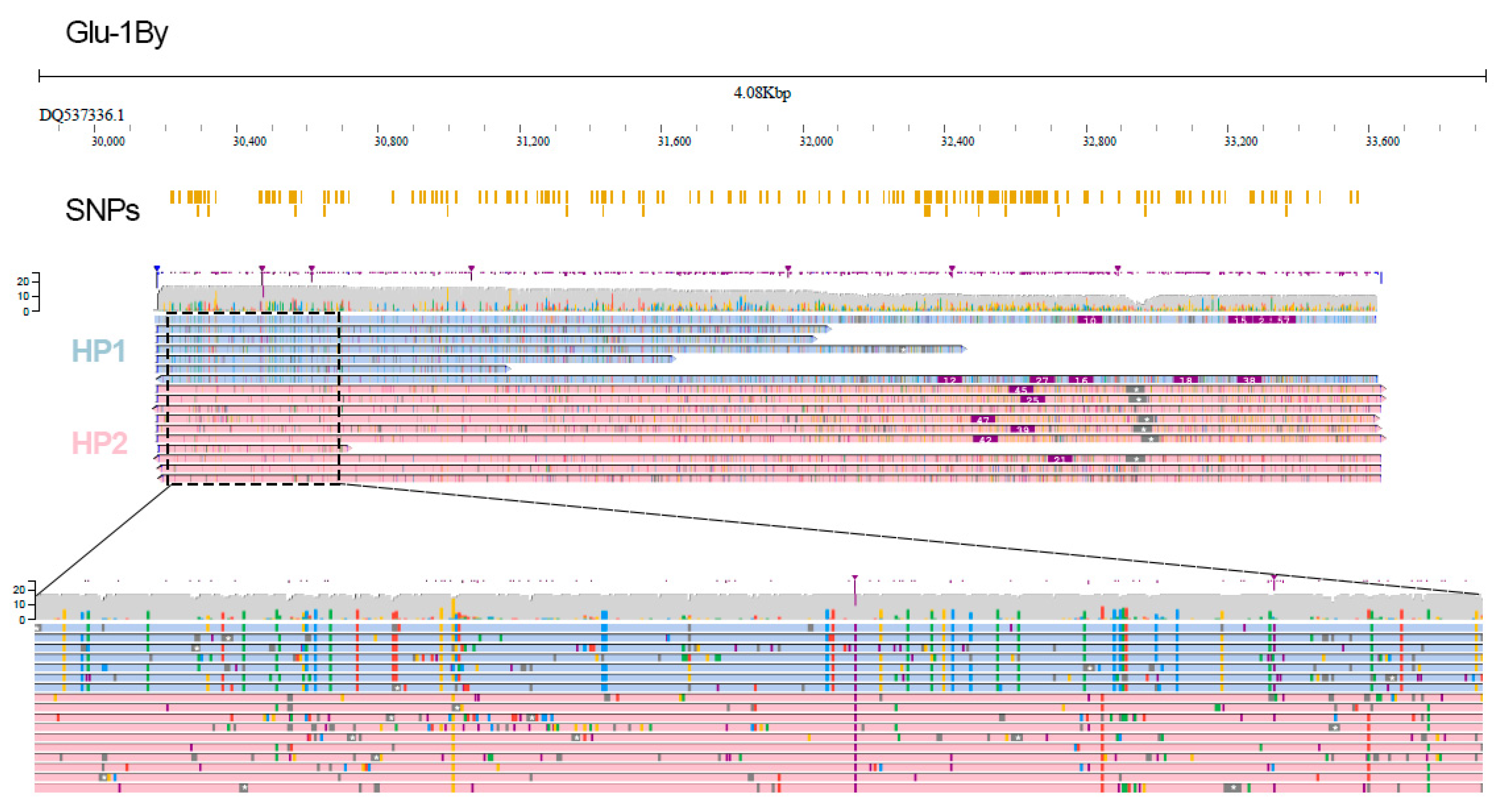Click the DQ537336.1 sequence name

coord(82,115)
